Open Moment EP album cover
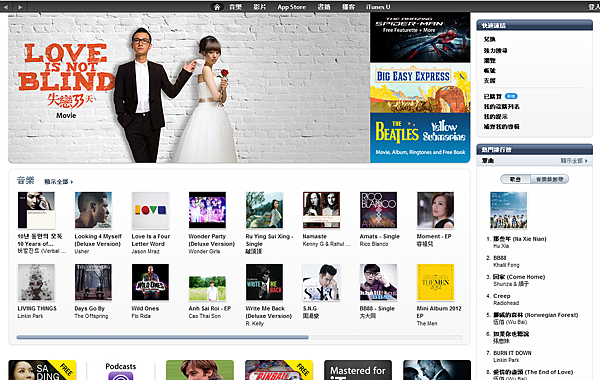Image resolution: width=600 pixels, height=380 pixels. coord(435,210)
